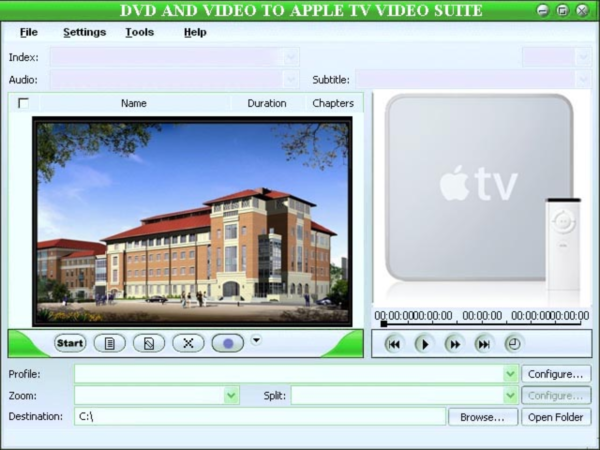Open the Tools menu
600x450 pixels.
click(x=140, y=32)
